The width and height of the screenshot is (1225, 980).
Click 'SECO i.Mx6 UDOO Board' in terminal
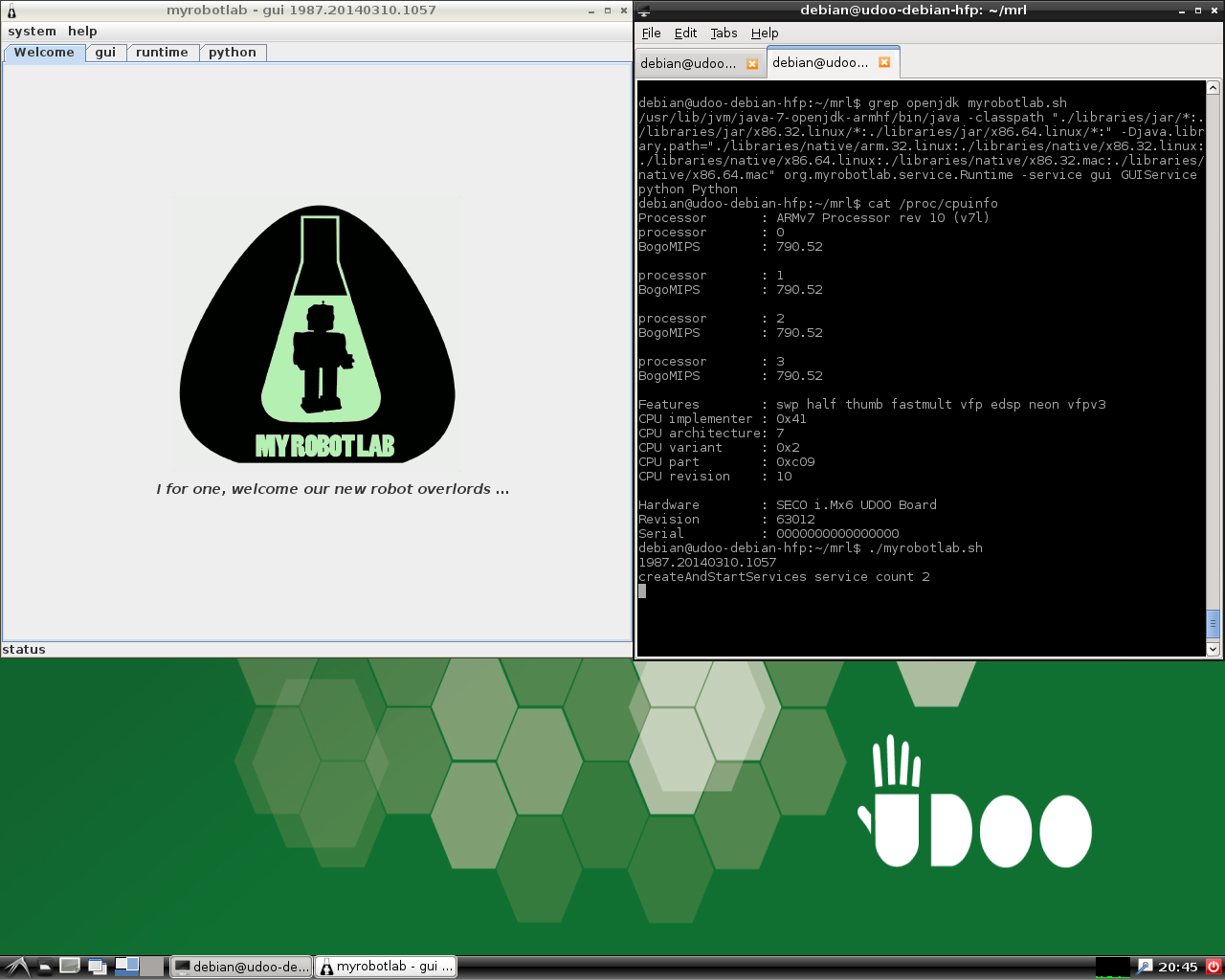(857, 505)
